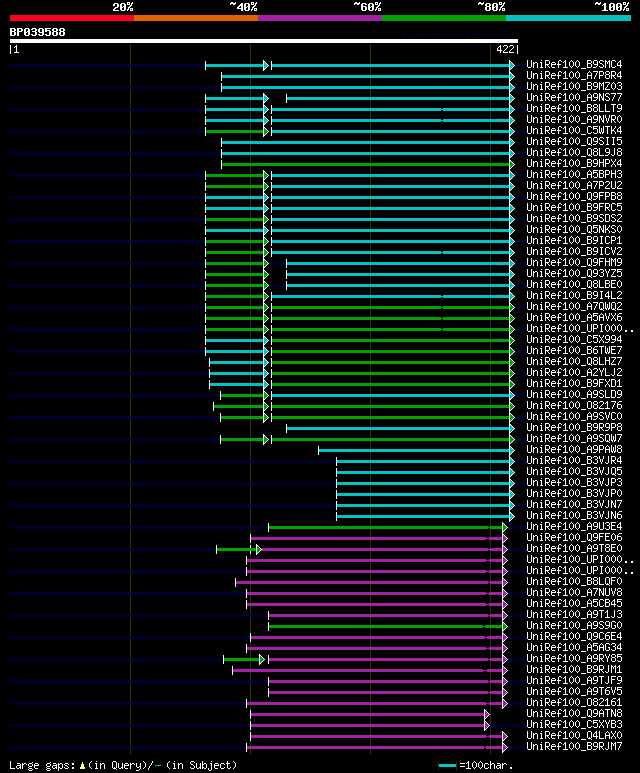
Task: Click the UniRef100_A9SLD9 entry
Action: tap(574, 394)
